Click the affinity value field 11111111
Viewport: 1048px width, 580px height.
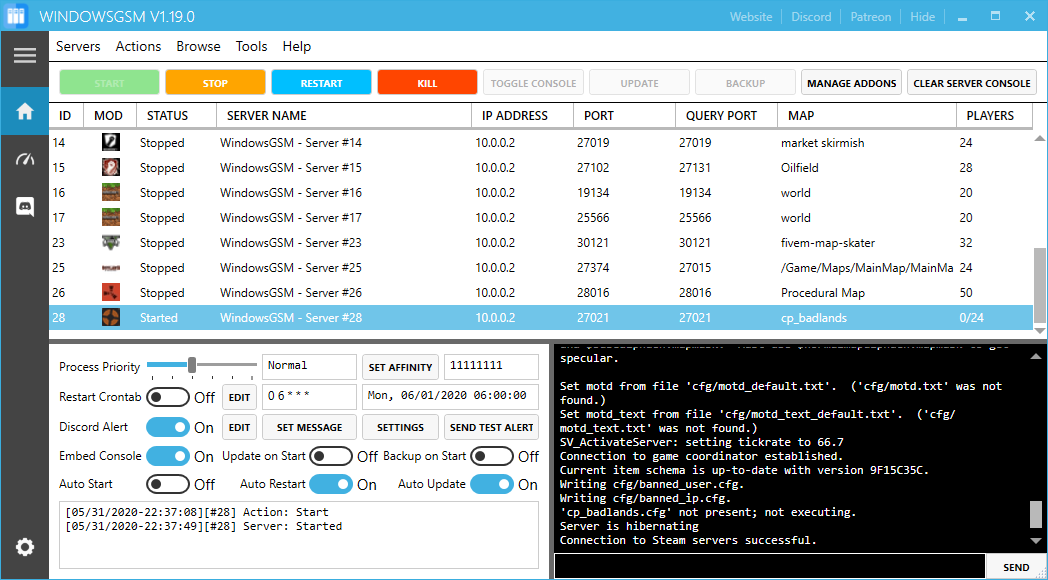(x=491, y=367)
